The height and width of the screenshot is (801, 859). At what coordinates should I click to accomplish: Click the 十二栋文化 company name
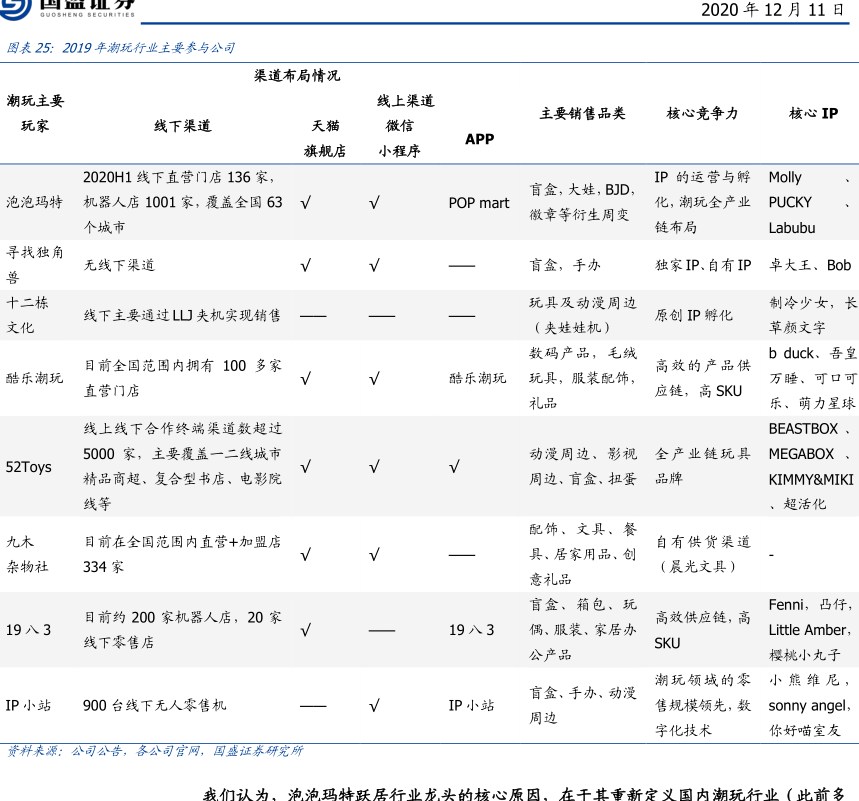coord(27,315)
